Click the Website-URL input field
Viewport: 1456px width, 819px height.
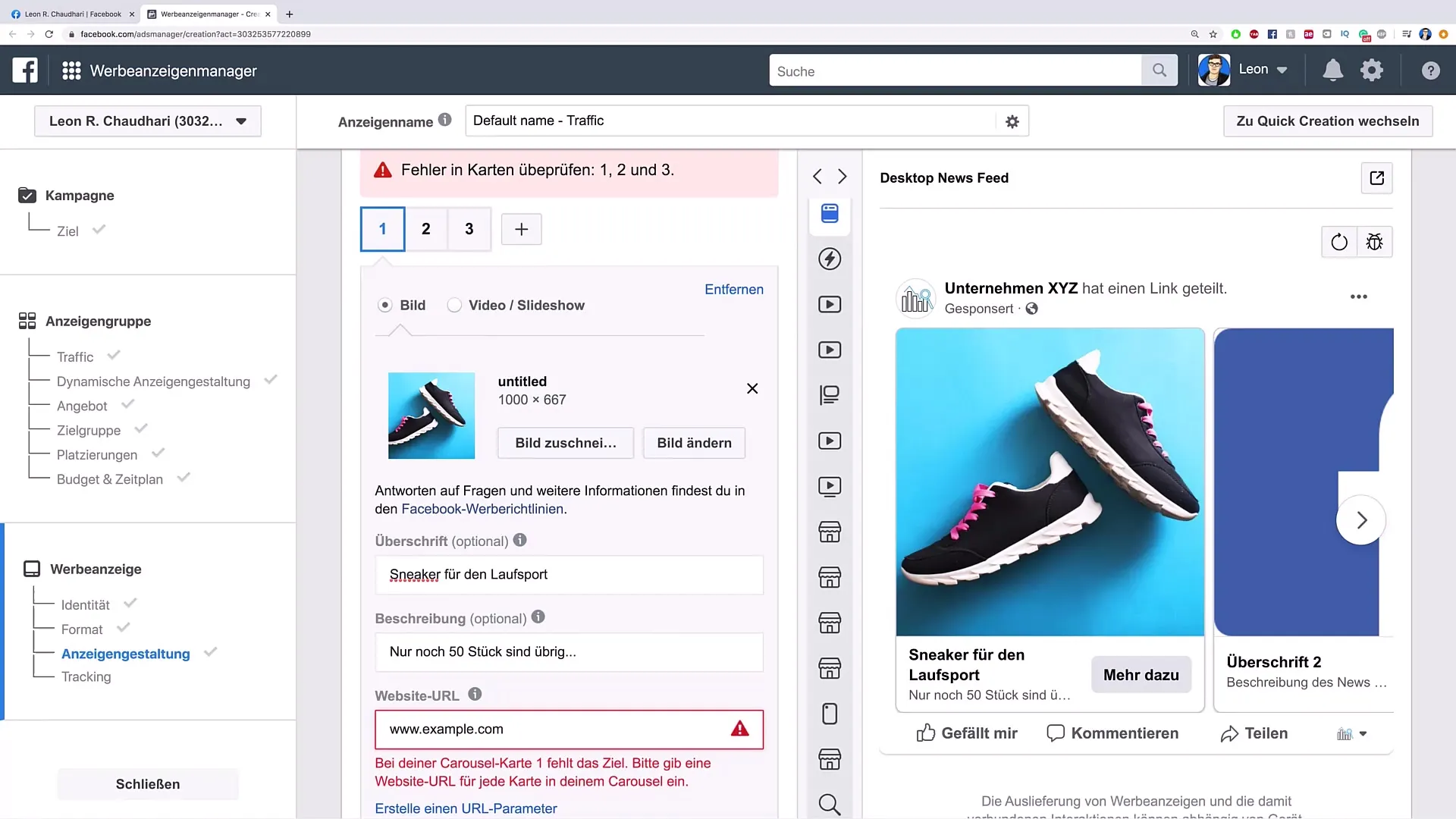[568, 729]
